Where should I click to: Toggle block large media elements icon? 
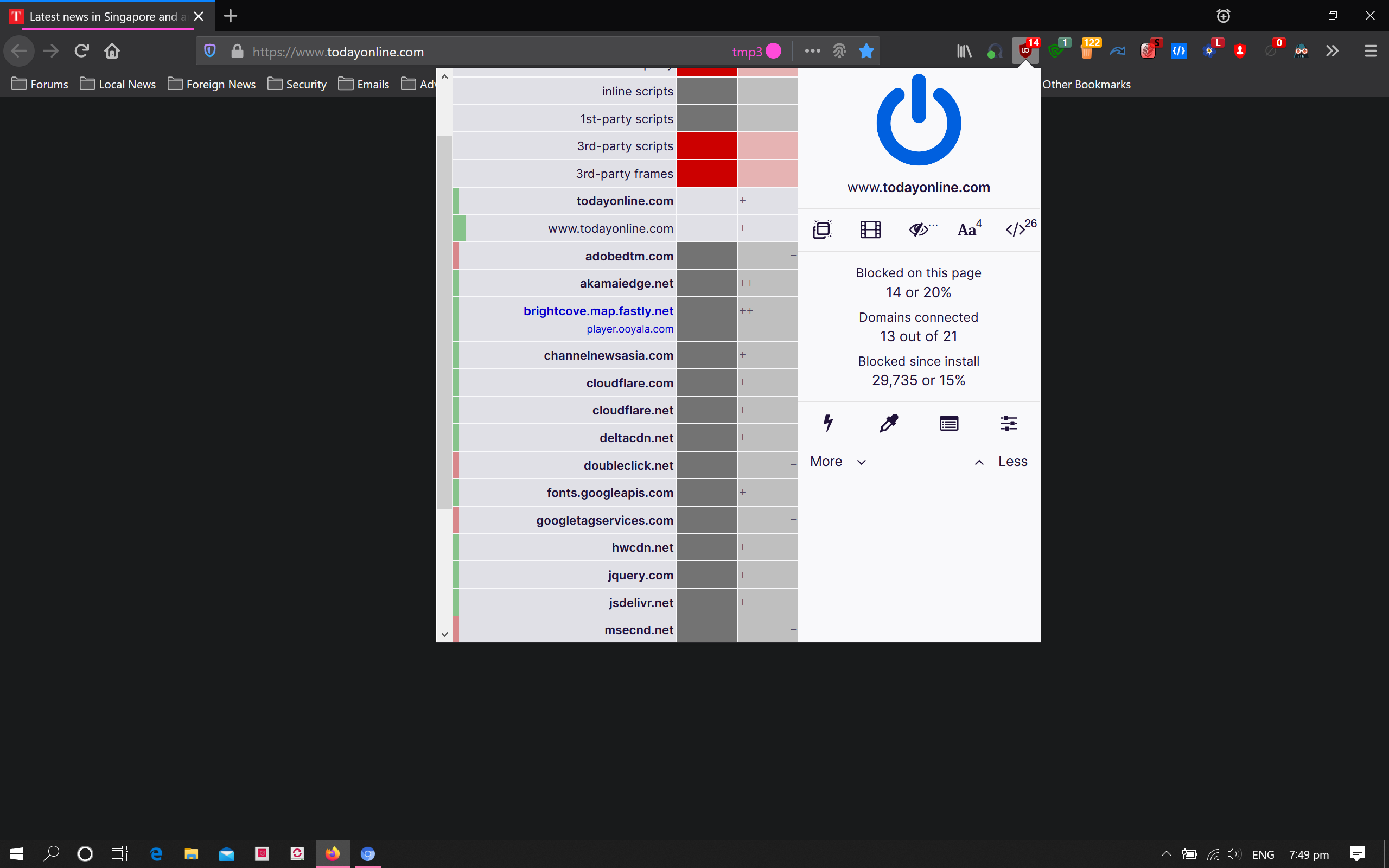pos(870,229)
